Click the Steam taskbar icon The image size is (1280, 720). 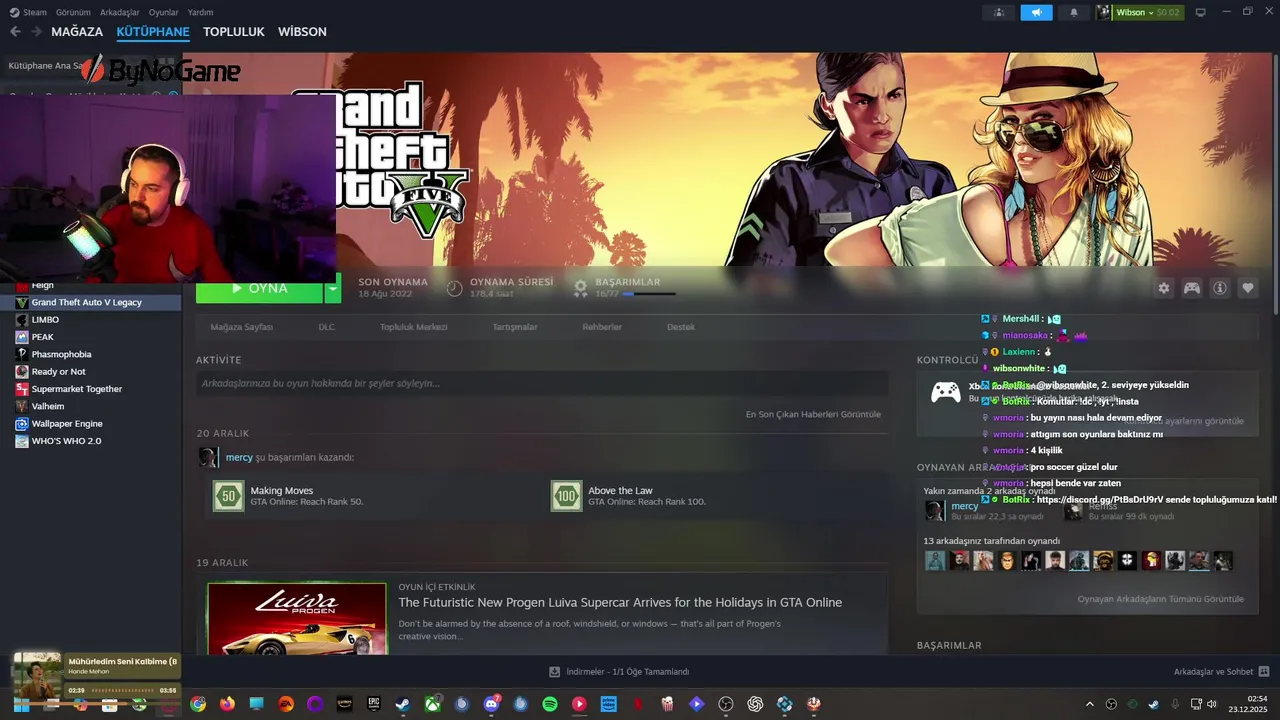click(403, 704)
